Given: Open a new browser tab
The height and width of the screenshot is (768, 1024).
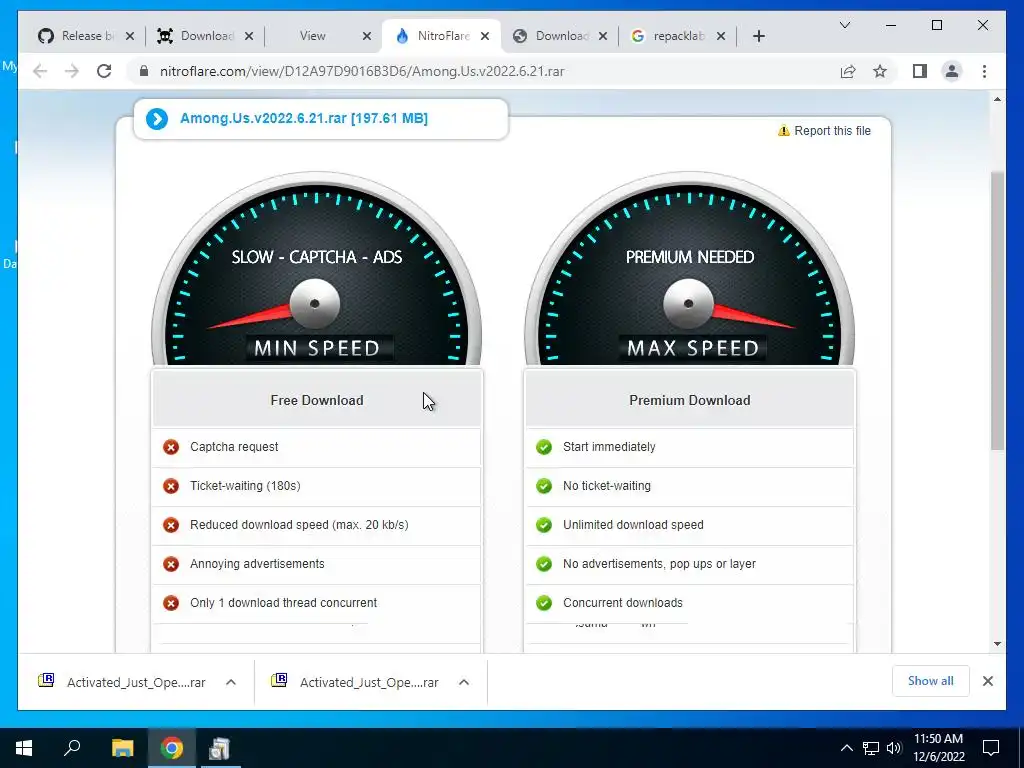Looking at the screenshot, I should point(758,36).
